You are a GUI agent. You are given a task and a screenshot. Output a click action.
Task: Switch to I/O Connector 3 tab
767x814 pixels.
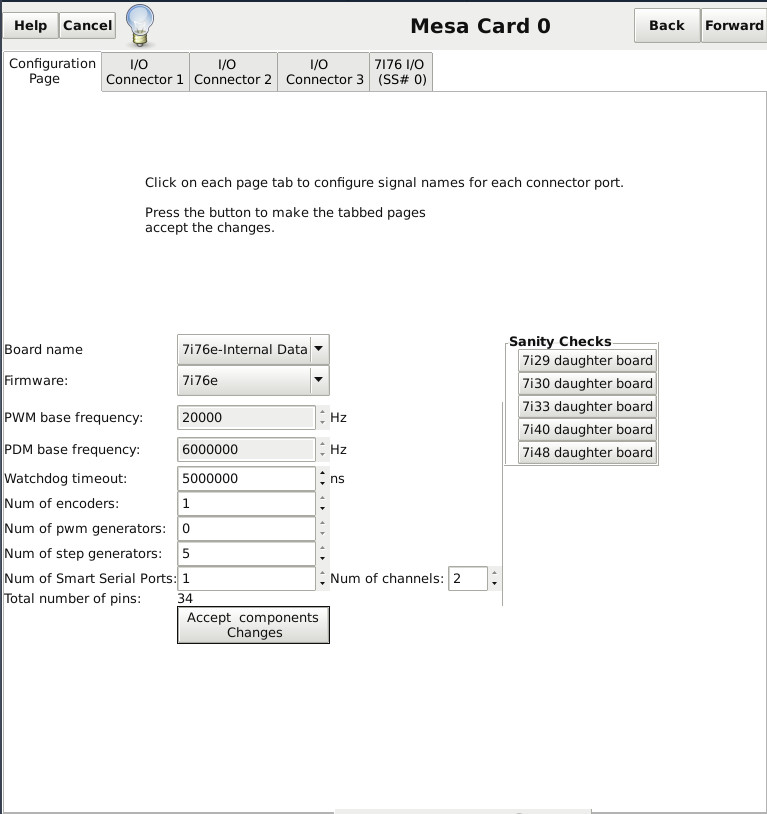pos(324,72)
